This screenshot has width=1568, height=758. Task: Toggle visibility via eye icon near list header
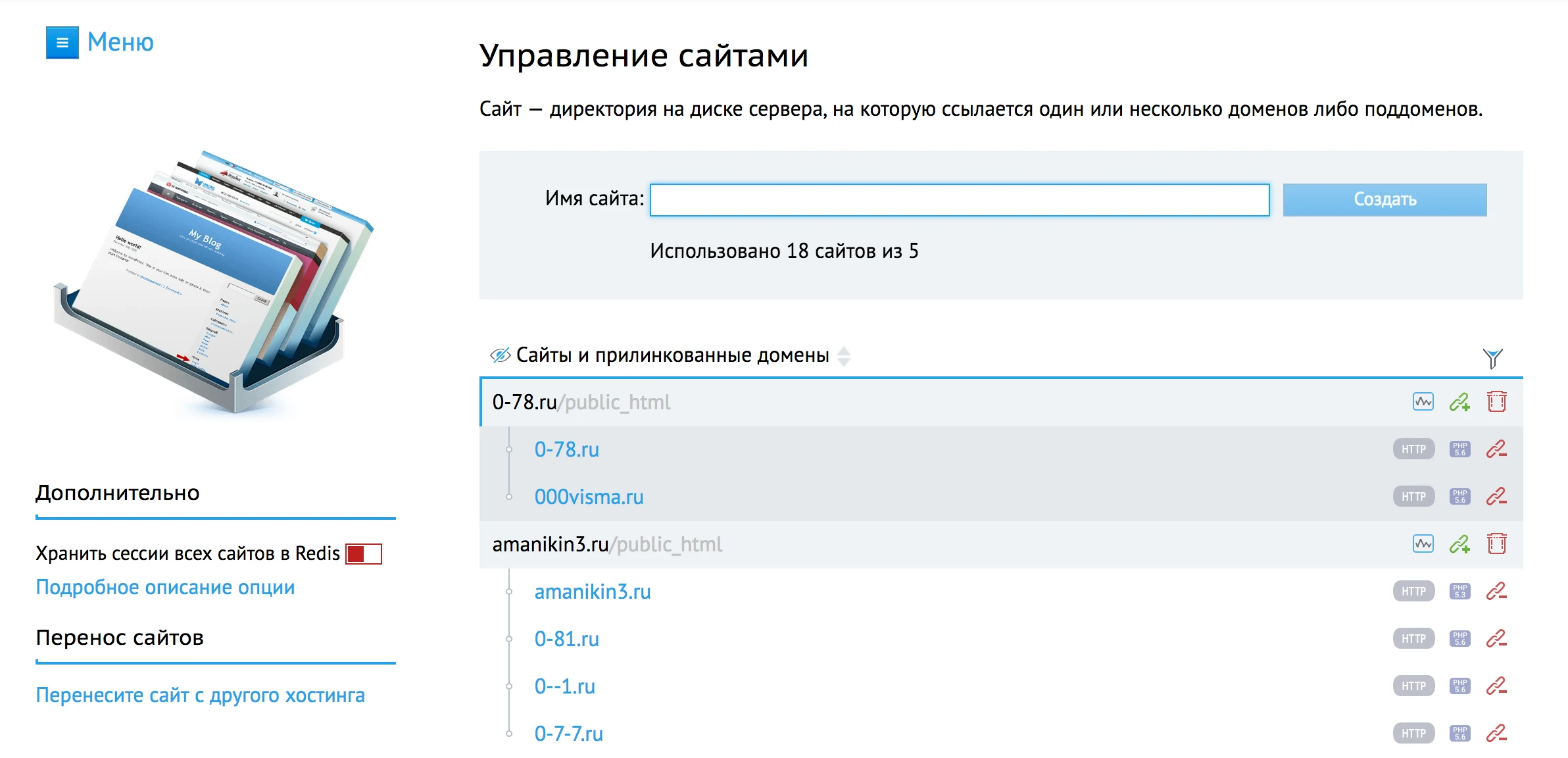(499, 354)
